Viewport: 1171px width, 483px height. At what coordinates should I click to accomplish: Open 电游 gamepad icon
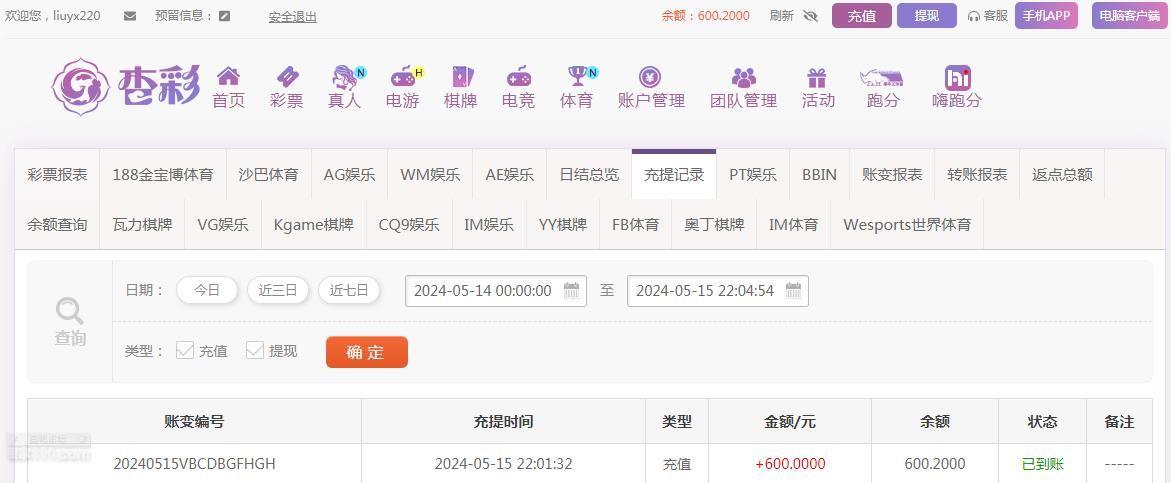coord(403,76)
